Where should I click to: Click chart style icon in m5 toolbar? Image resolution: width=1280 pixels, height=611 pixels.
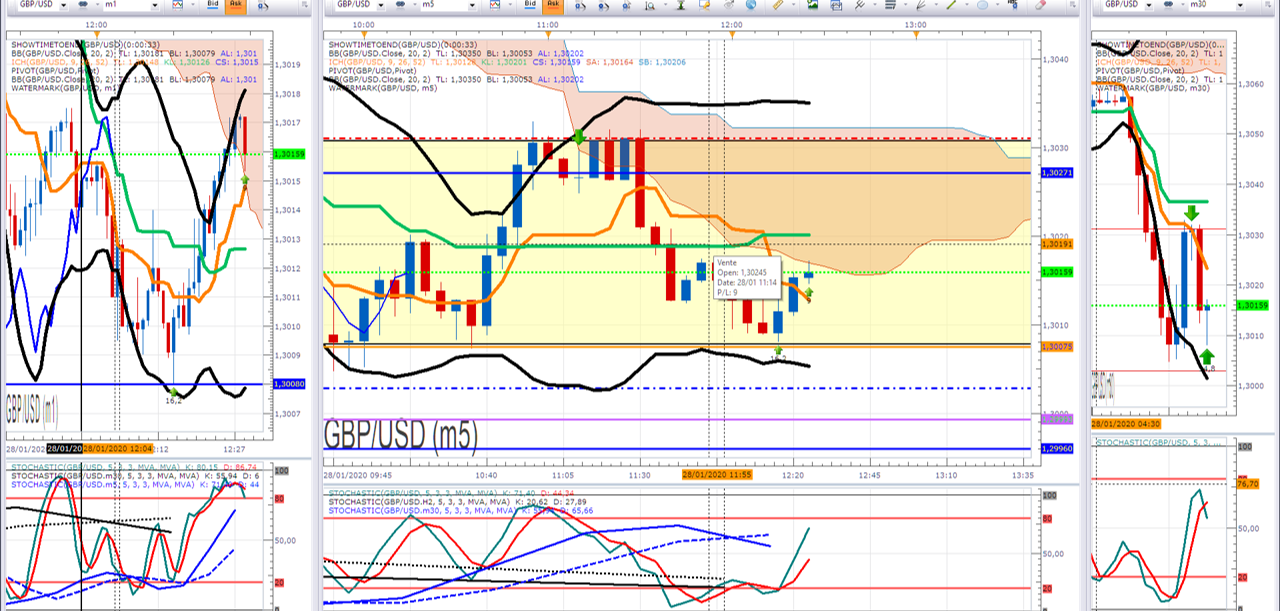[x=494, y=5]
